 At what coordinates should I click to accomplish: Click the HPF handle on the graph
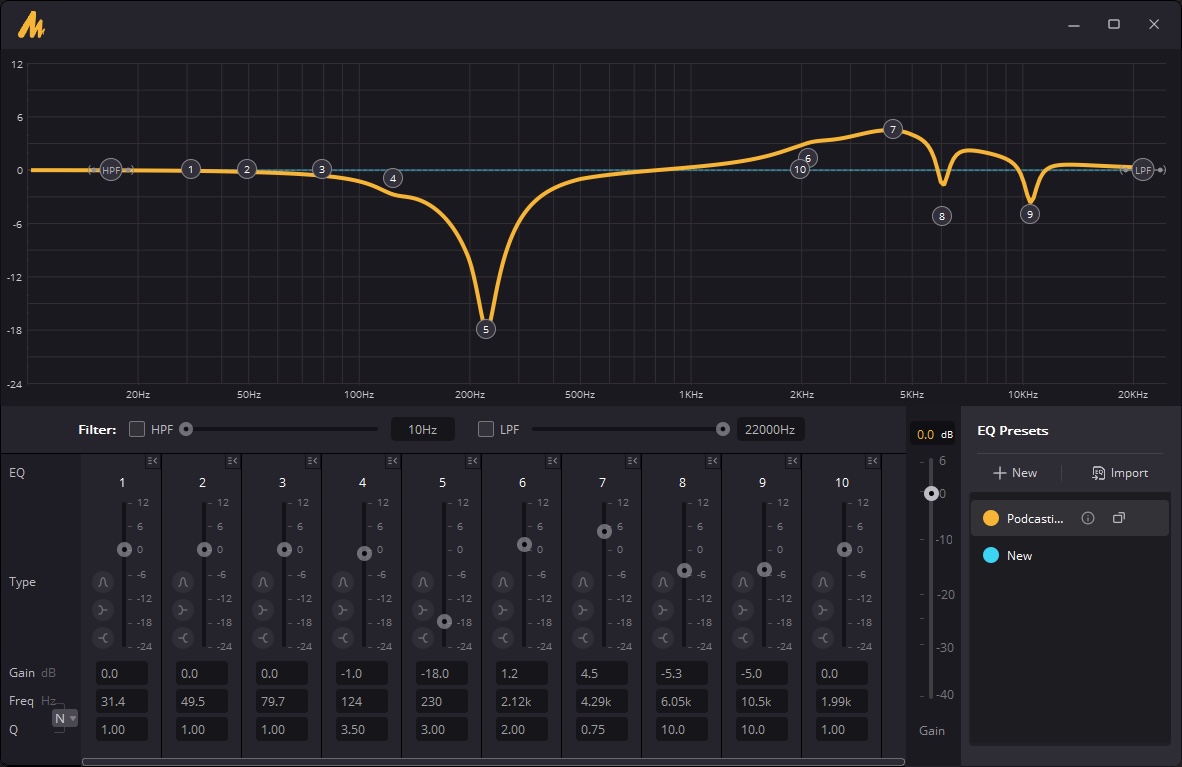[x=110, y=170]
